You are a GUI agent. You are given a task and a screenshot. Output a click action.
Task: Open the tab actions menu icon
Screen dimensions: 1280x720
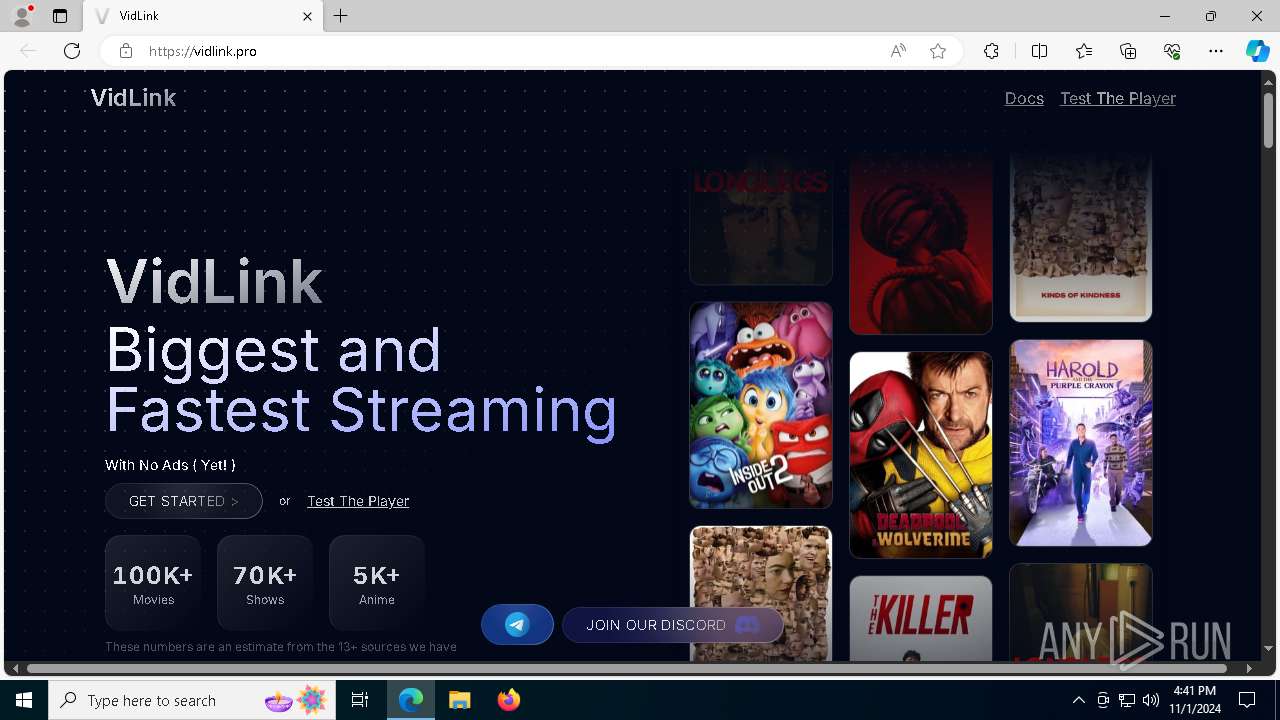[60, 16]
